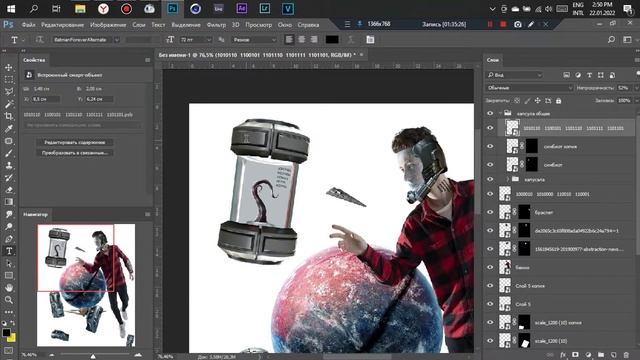Image resolution: width=640 pixels, height=360 pixels.
Task: Stop the screen recording
Action: (503, 24)
